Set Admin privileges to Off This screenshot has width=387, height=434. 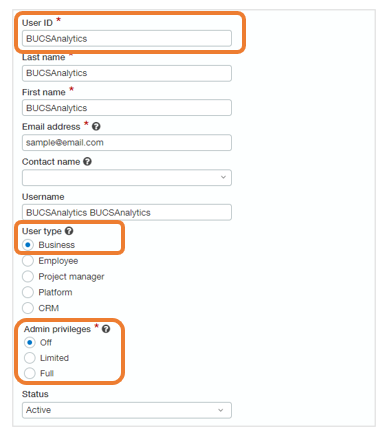[x=30, y=342]
